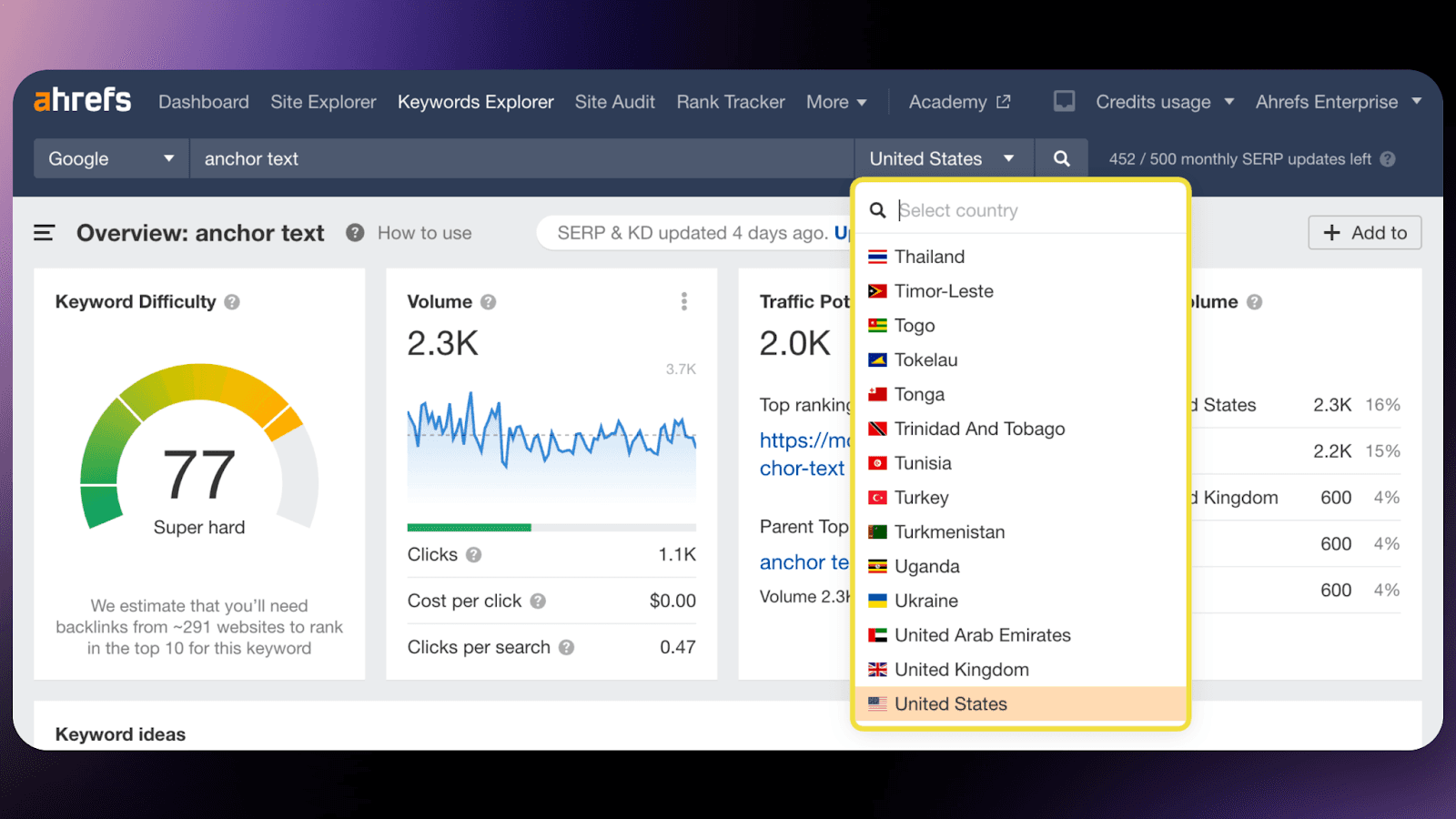Image resolution: width=1456 pixels, height=819 pixels.
Task: Click the How to use link
Action: pyautogui.click(x=425, y=233)
